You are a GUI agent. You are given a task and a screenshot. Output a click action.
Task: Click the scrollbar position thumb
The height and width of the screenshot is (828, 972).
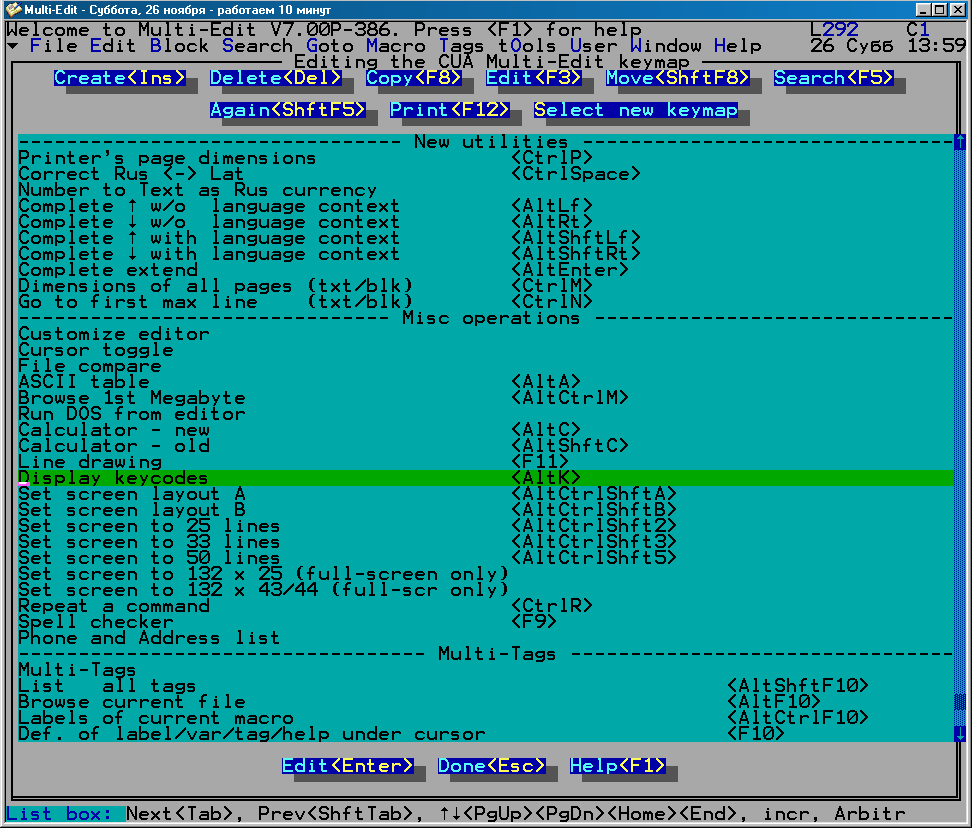(960, 702)
